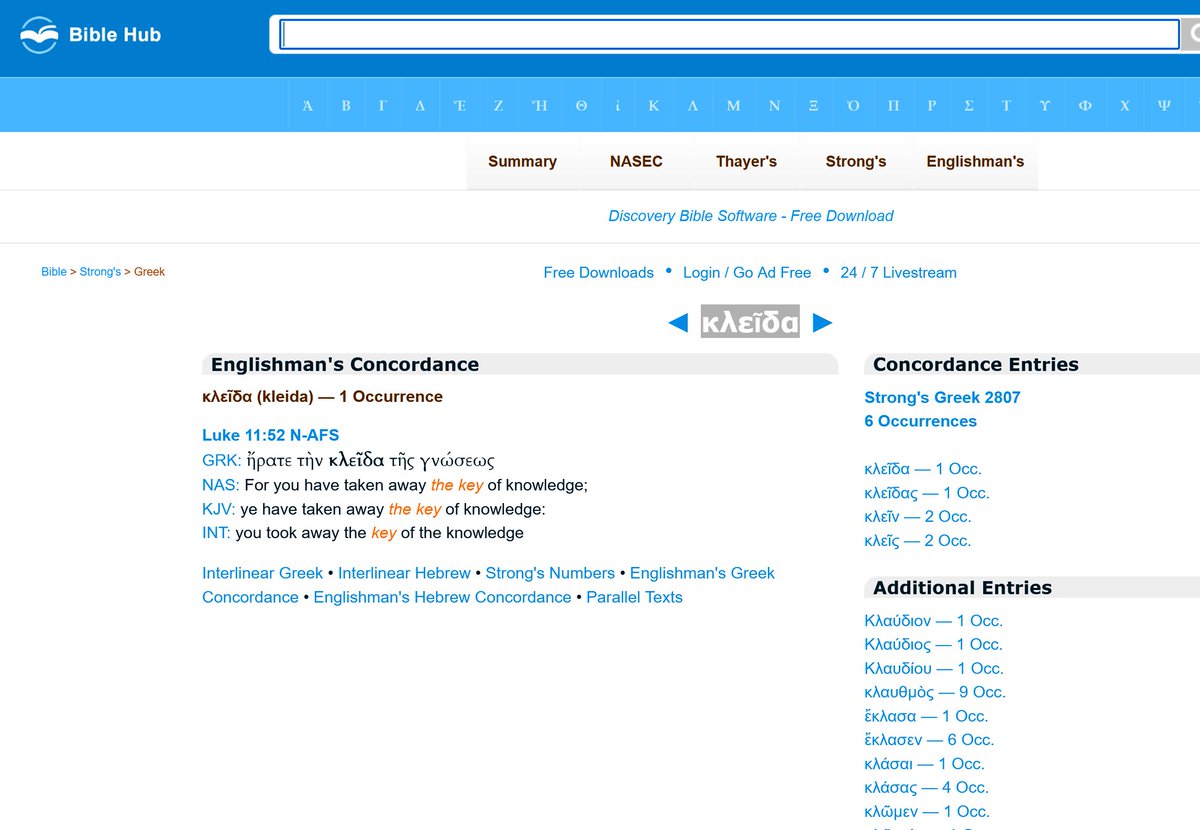Select Greek letter Pi in alphabet bar
The width and height of the screenshot is (1200, 830).
(893, 105)
